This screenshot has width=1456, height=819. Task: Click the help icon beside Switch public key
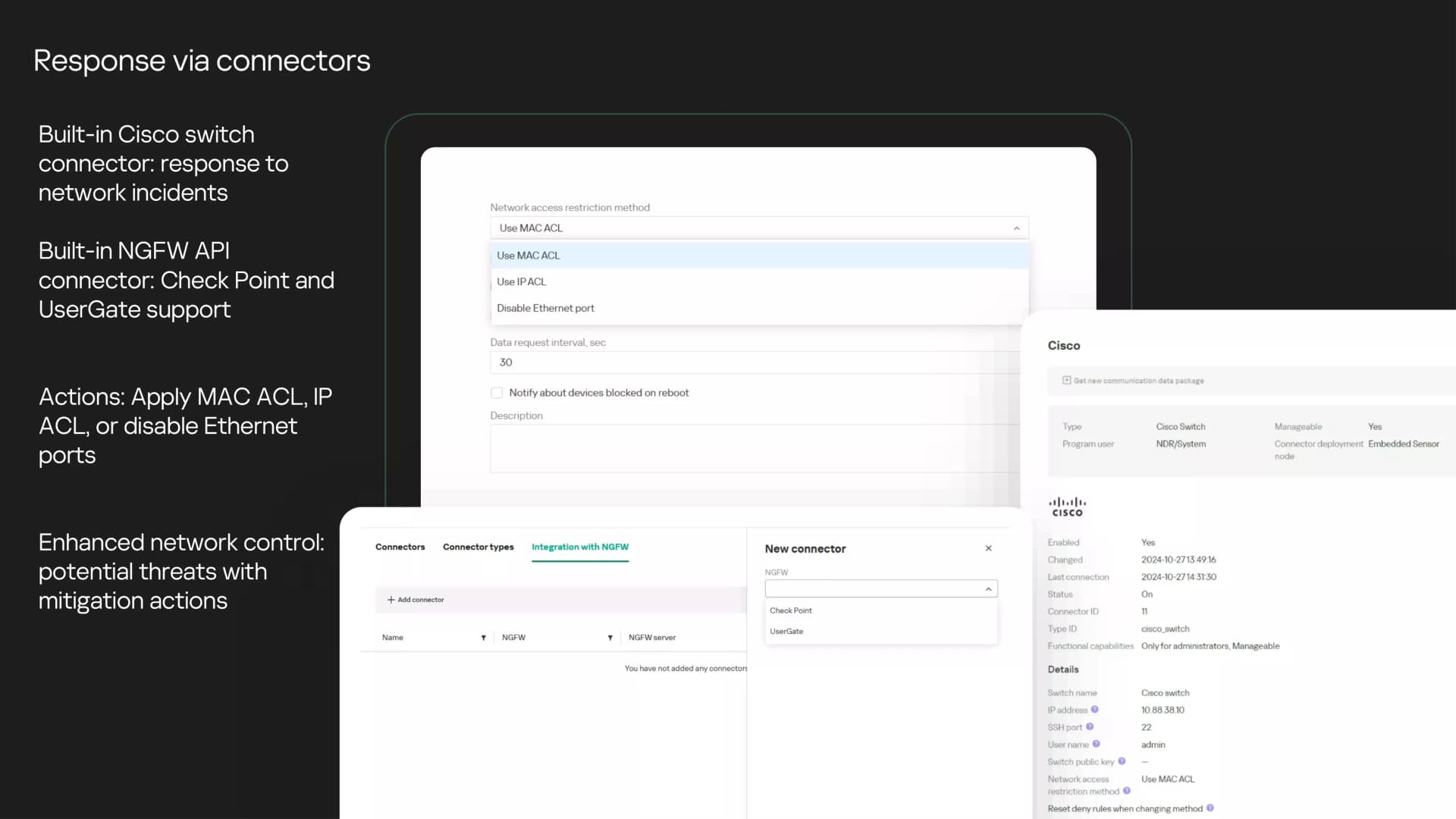coord(1122,761)
